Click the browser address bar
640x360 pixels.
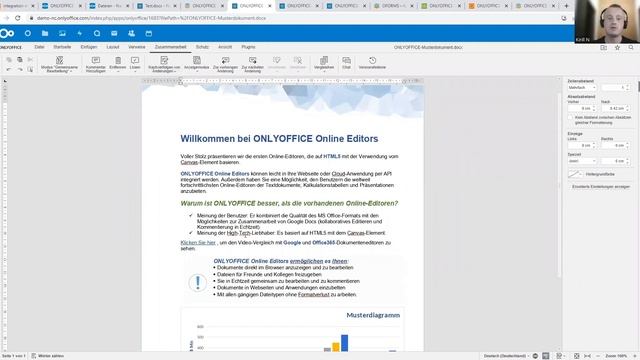[x=294, y=18]
